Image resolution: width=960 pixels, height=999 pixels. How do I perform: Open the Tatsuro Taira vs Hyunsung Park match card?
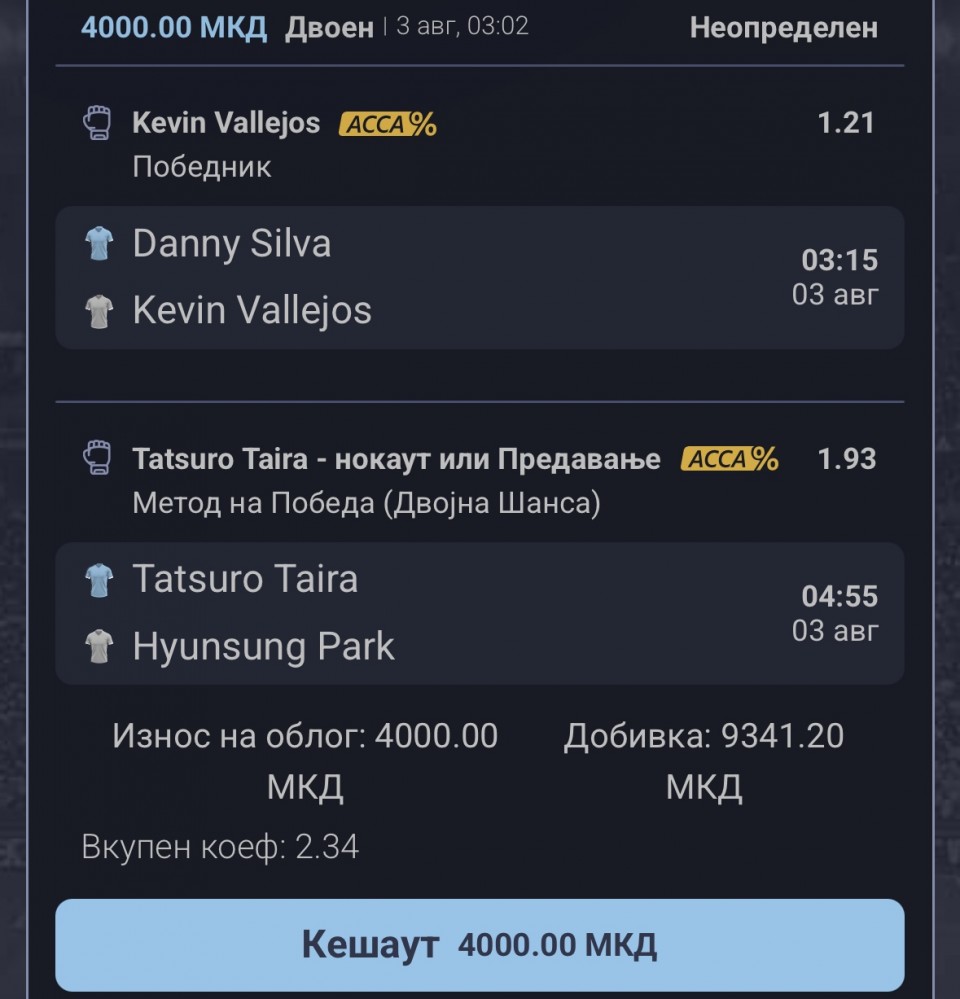480,614
